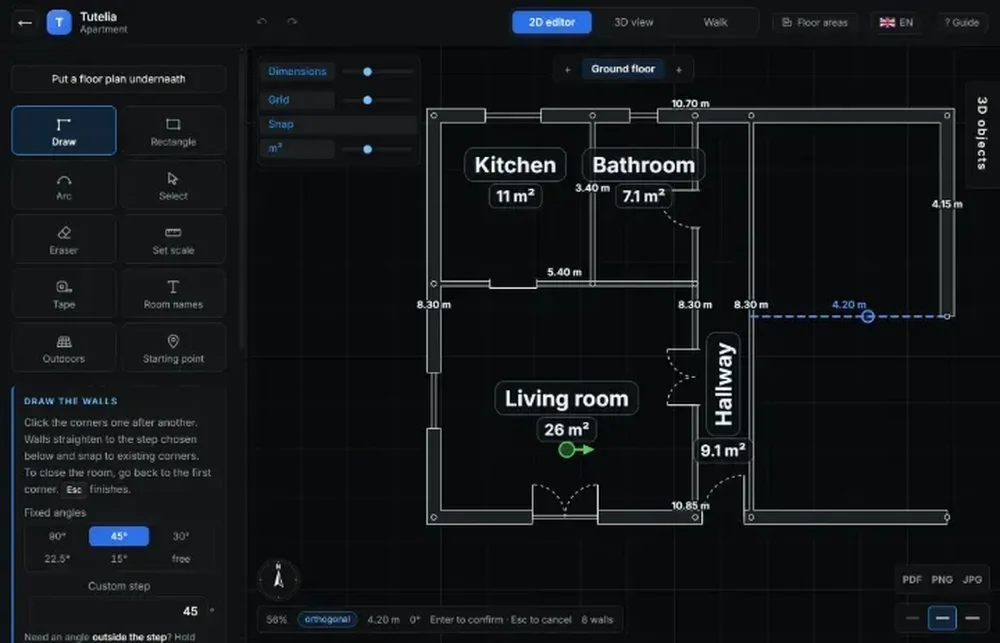Viewport: 1000px width, 643px height.
Task: Toggle the Snap option
Action: click(x=339, y=124)
